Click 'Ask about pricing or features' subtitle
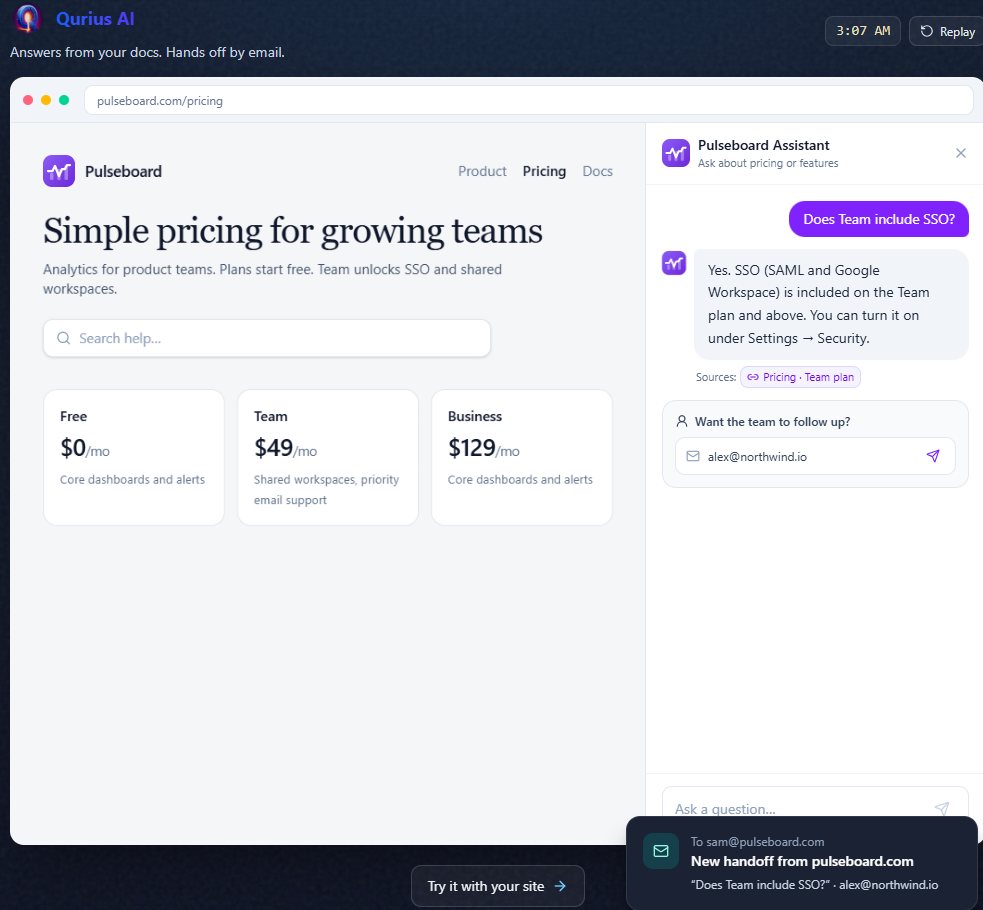Screen dimensions: 983x910 (768, 163)
